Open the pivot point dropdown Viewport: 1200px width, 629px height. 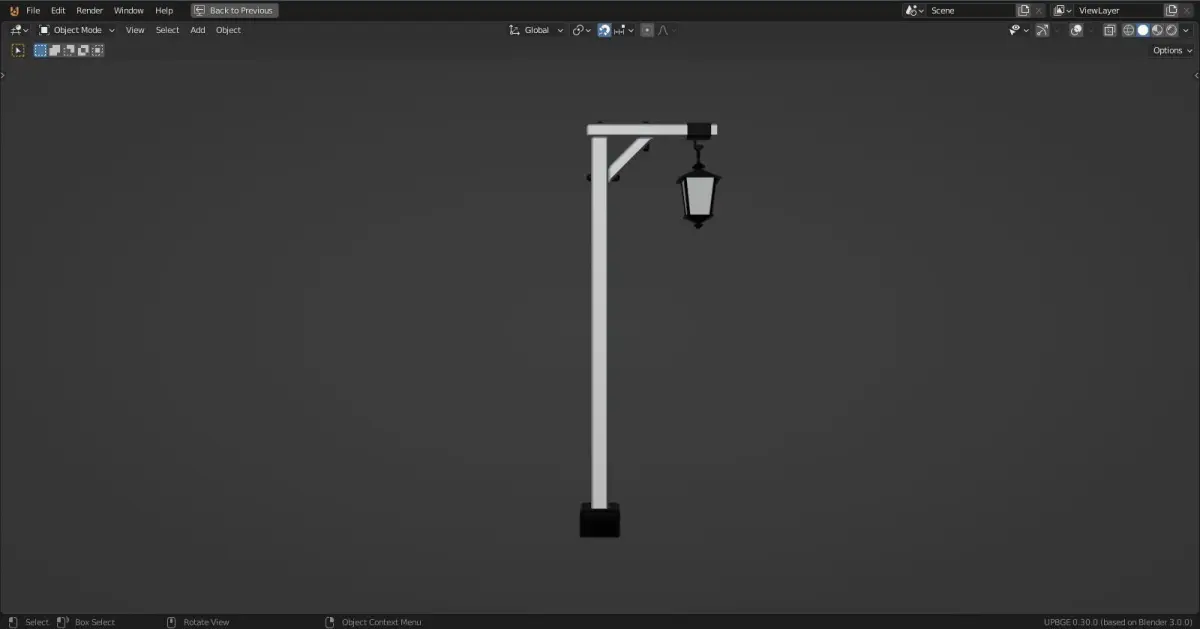(583, 30)
